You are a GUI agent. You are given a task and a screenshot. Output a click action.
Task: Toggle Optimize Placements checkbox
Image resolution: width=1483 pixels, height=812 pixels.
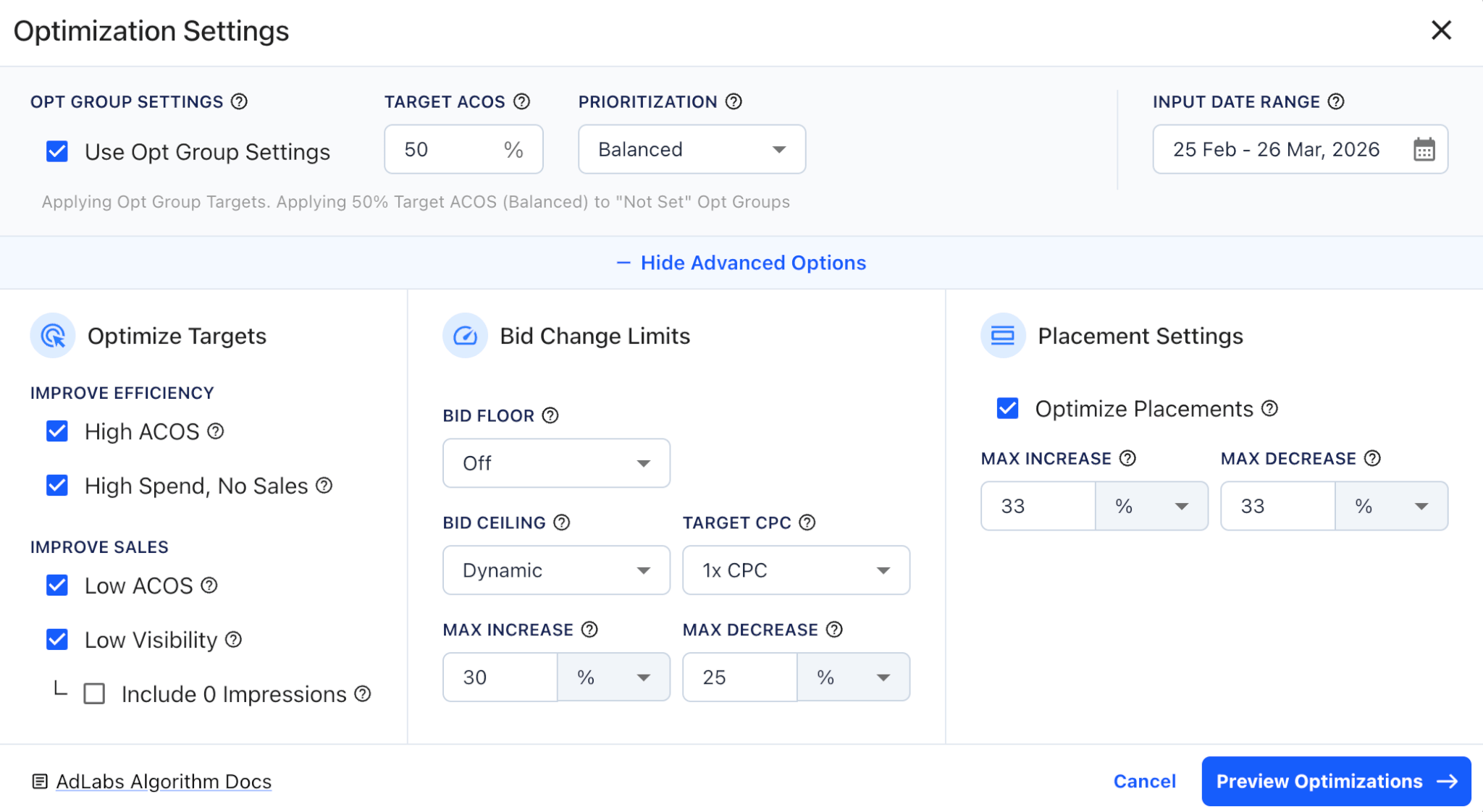1008,408
